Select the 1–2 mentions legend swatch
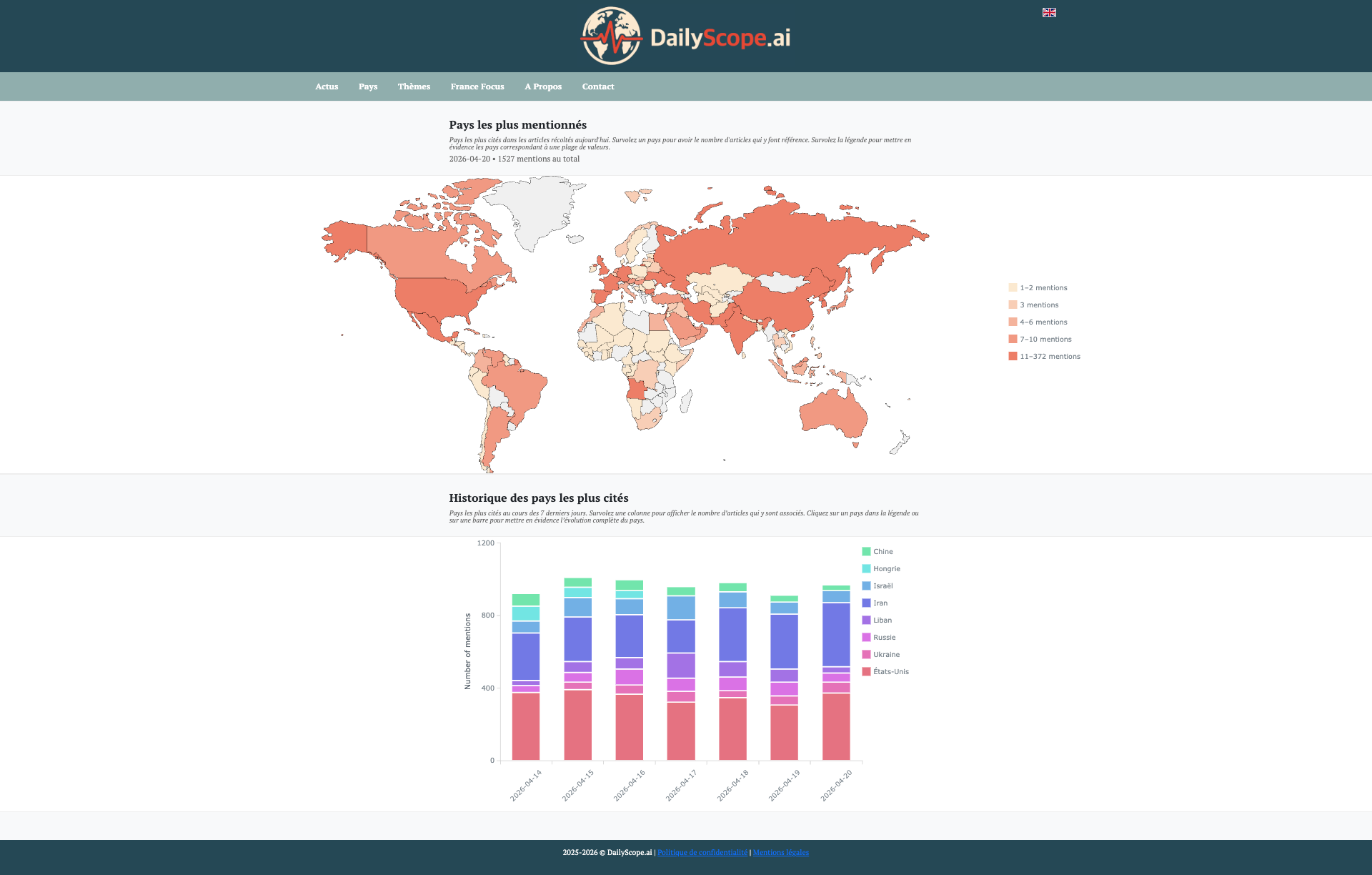 [1013, 287]
